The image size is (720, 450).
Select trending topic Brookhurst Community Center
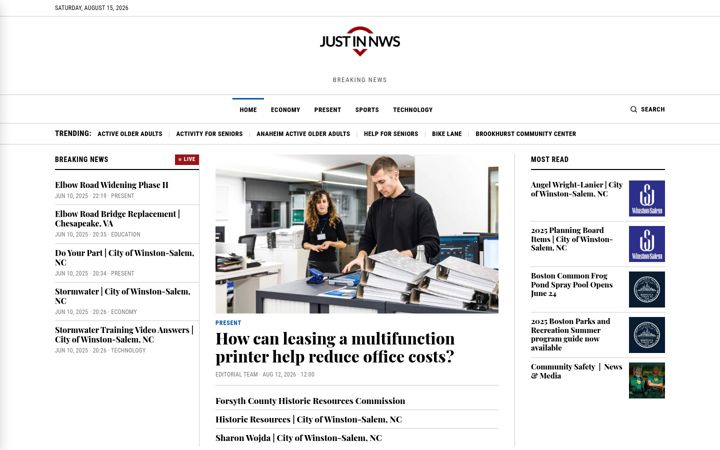pyautogui.click(x=526, y=134)
